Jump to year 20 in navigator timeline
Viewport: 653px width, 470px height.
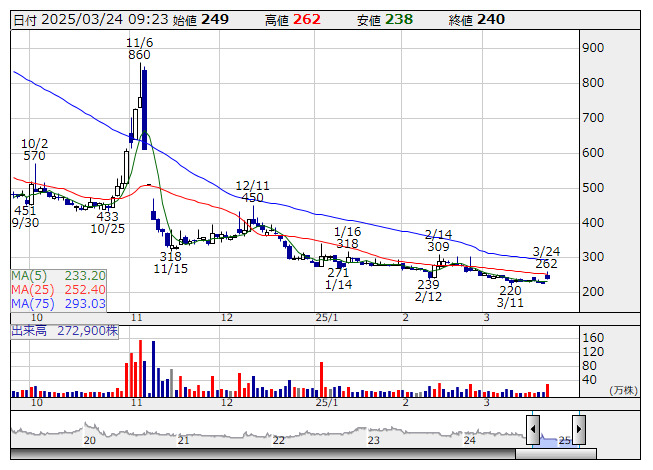coord(88,440)
